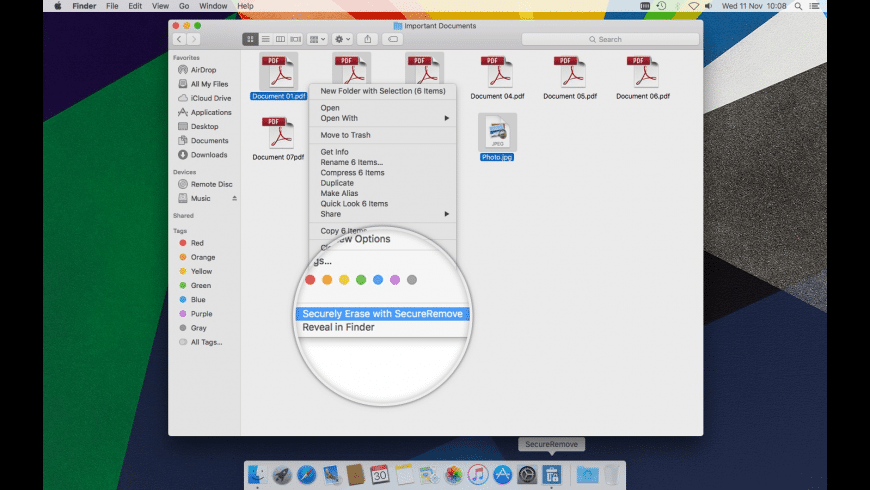Image resolution: width=870 pixels, height=490 pixels.
Task: Open Trash in the Dock
Action: [611, 474]
